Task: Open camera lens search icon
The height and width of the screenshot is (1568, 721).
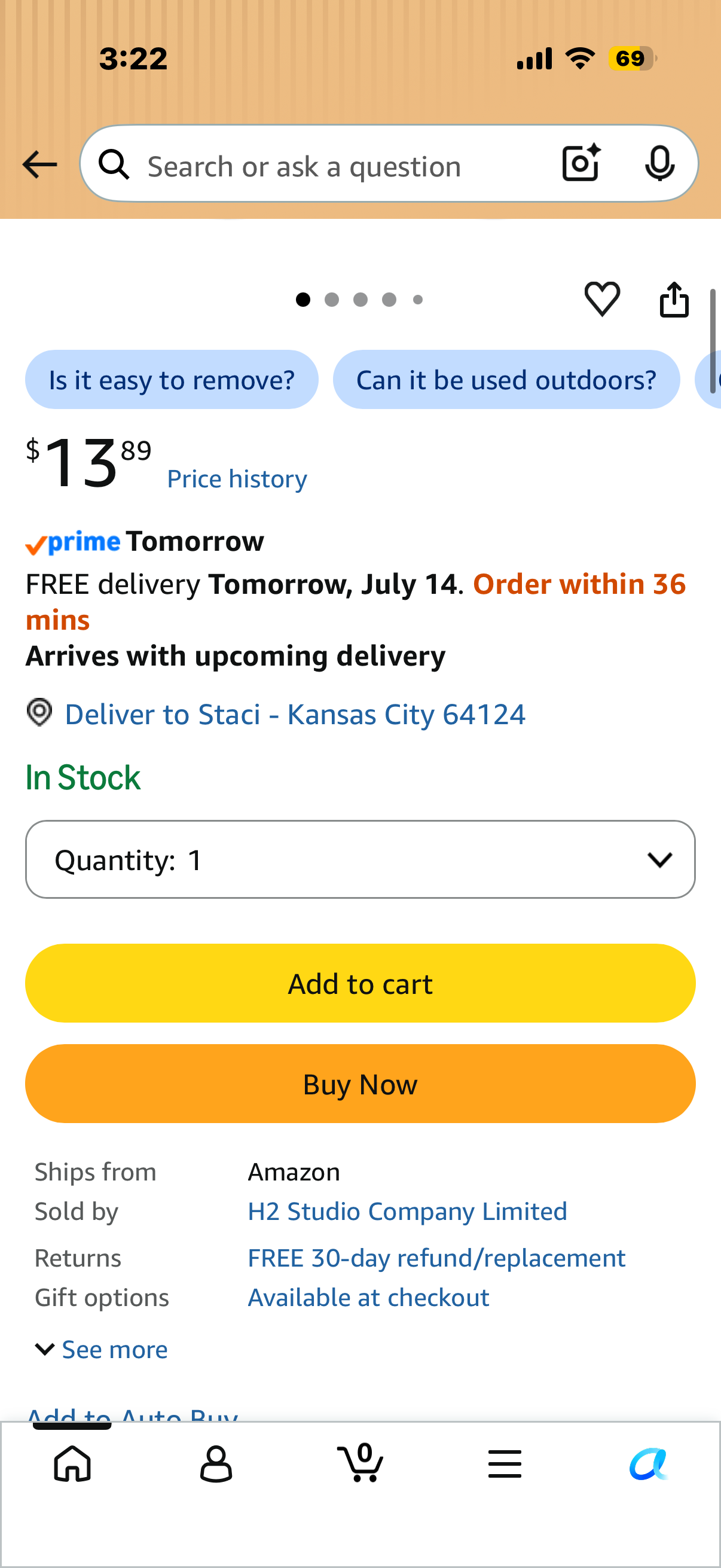Action: (581, 163)
